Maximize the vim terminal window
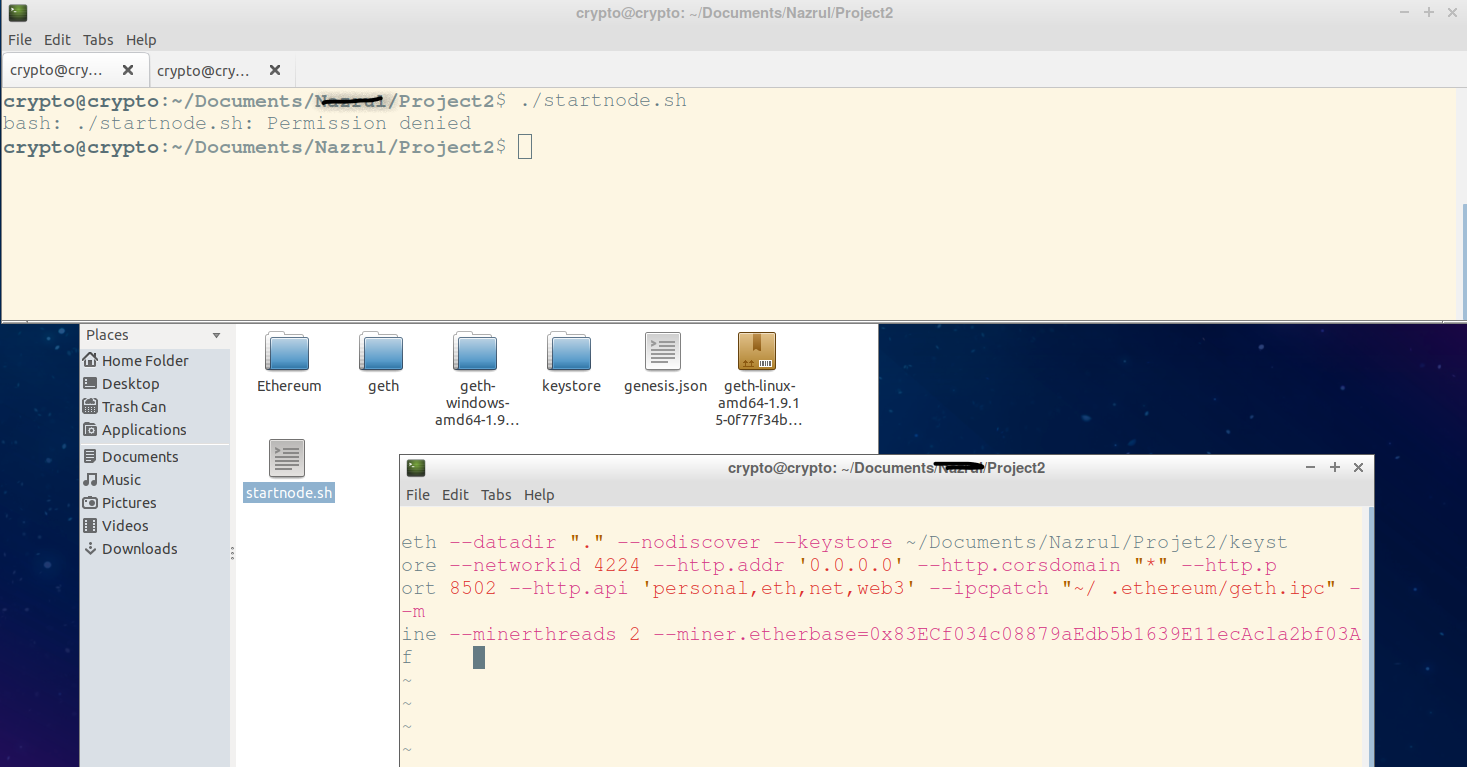The height and width of the screenshot is (767, 1467). [x=1334, y=468]
